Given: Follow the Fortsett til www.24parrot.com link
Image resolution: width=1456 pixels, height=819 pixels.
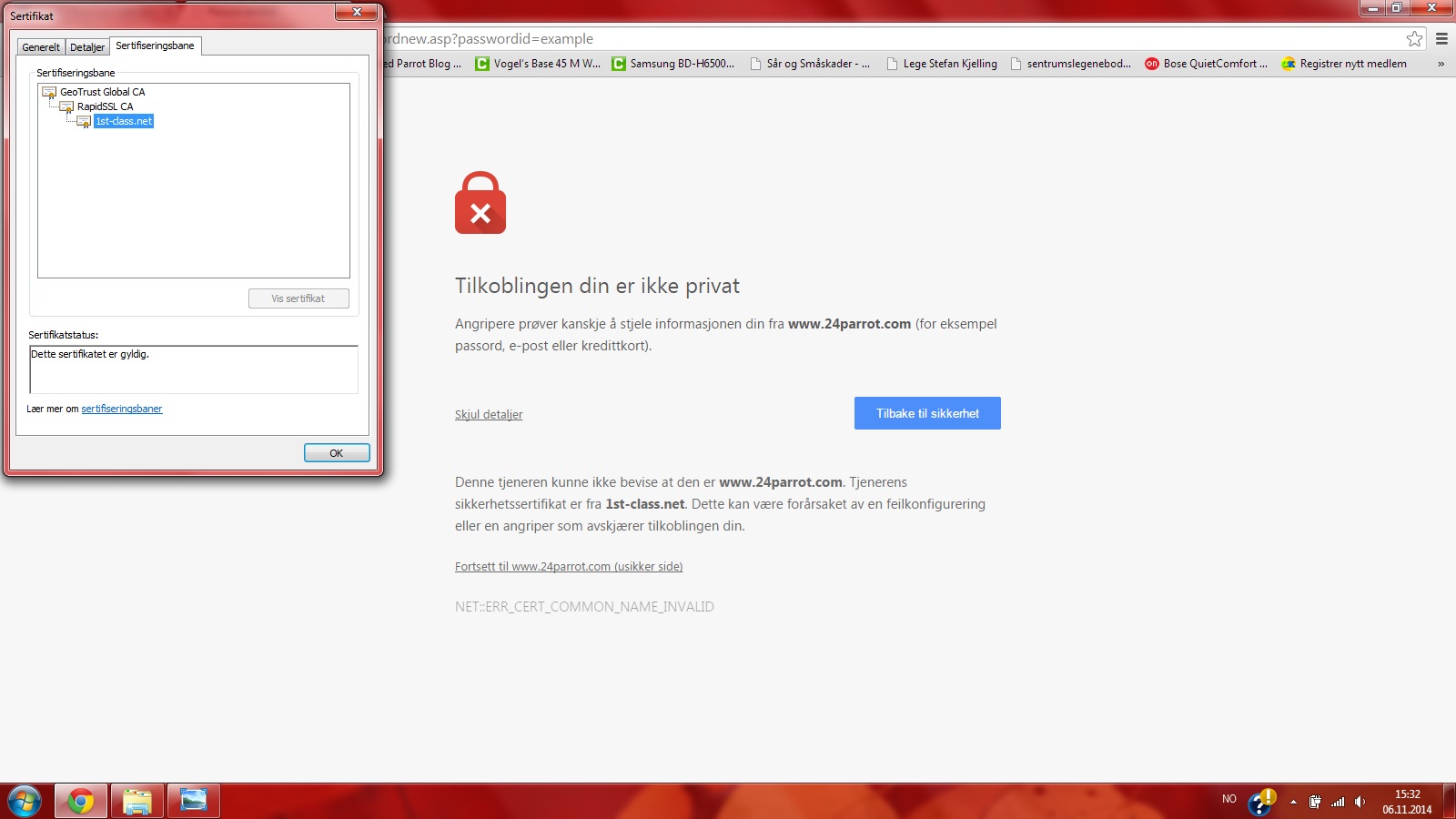Looking at the screenshot, I should tap(569, 567).
